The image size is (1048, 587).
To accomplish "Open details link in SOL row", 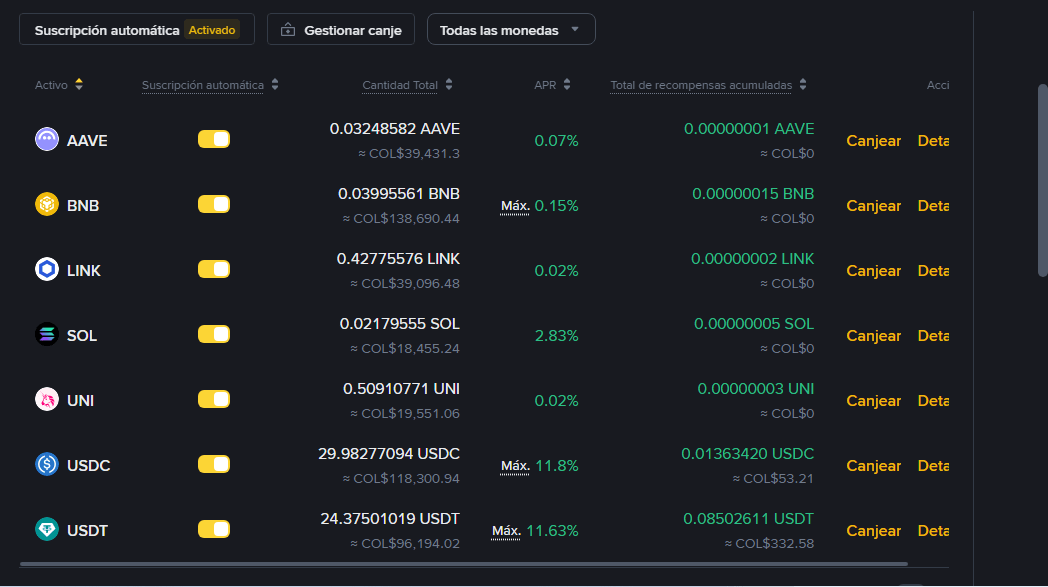I will 933,336.
